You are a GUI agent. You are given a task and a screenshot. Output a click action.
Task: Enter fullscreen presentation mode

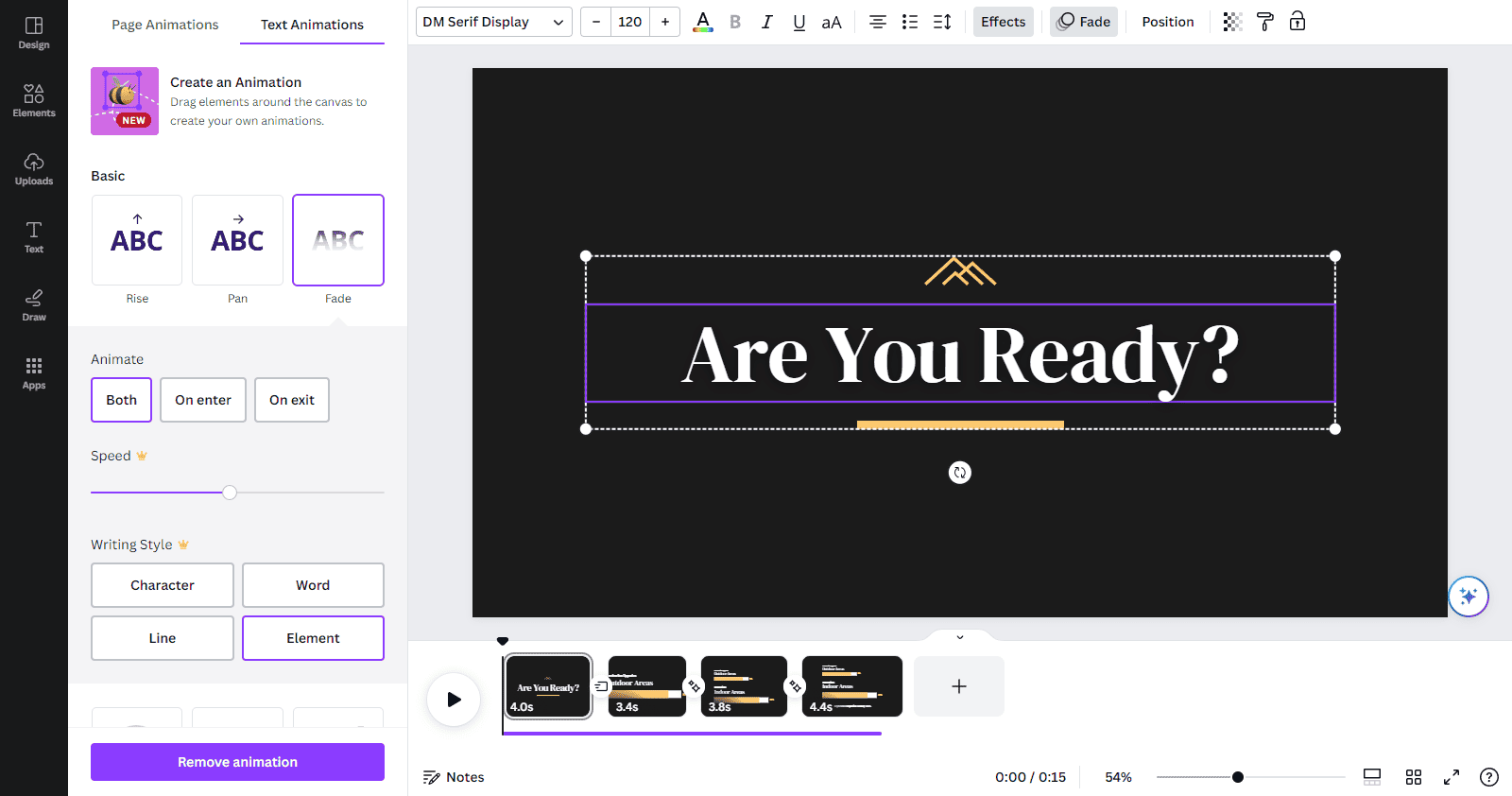[x=1452, y=777]
